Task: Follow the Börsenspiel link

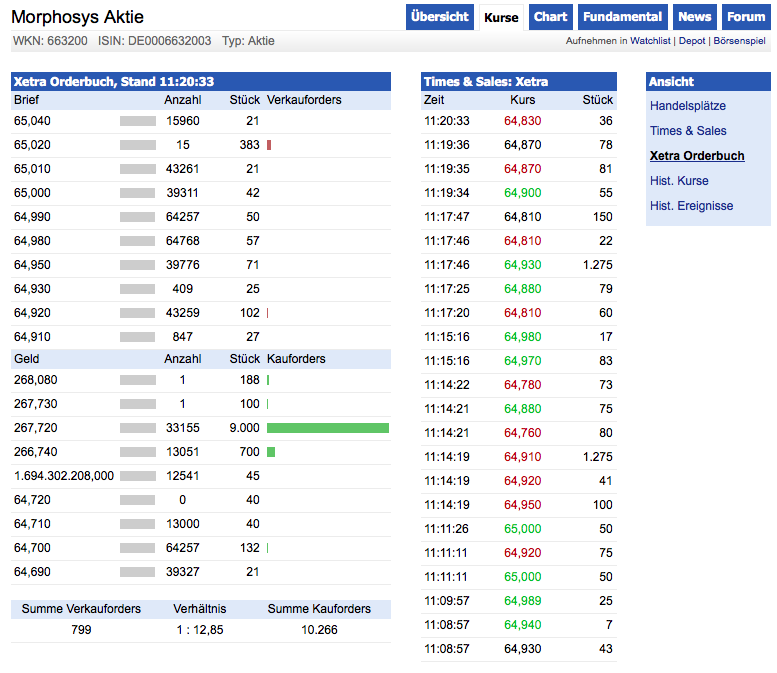Action: [x=739, y=41]
